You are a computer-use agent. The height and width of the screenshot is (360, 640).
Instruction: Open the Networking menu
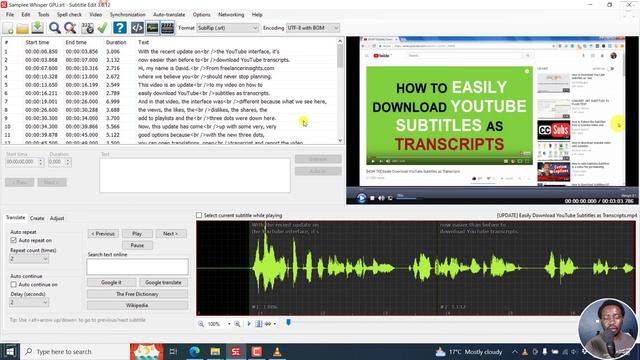[x=231, y=14]
